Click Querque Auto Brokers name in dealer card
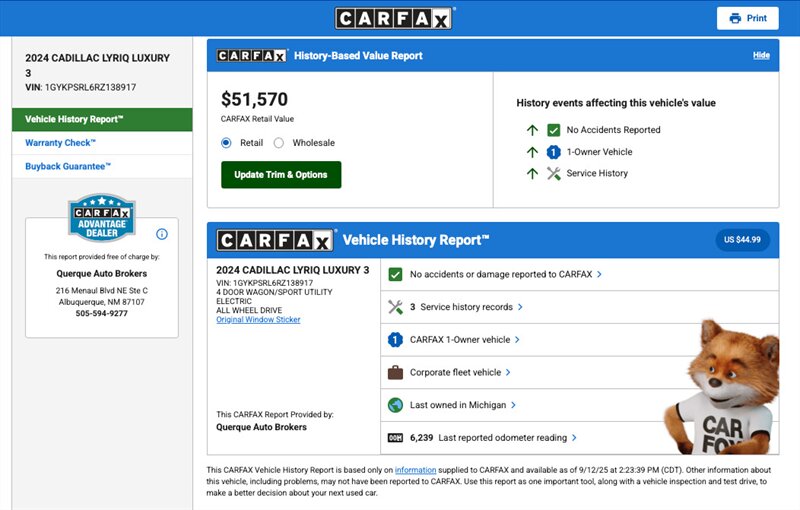This screenshot has height=510, width=800. click(x=102, y=273)
